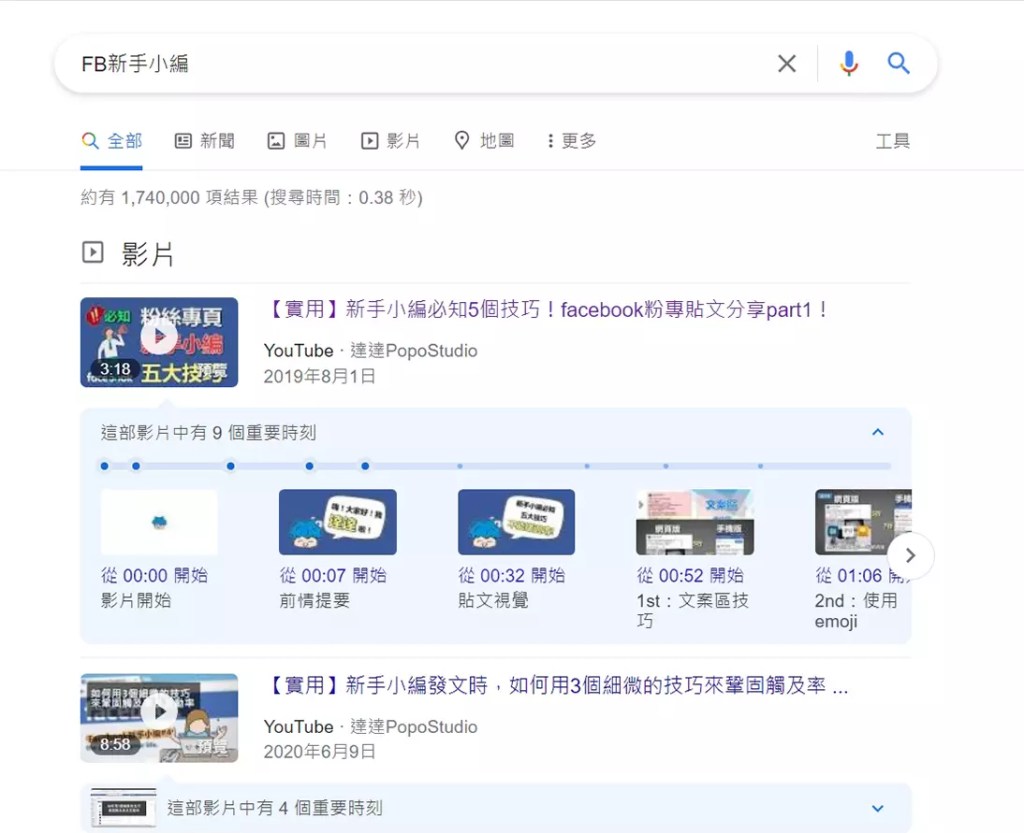Collapse the 9 key moments panel
Screen dimensions: 1024x833
(877, 433)
